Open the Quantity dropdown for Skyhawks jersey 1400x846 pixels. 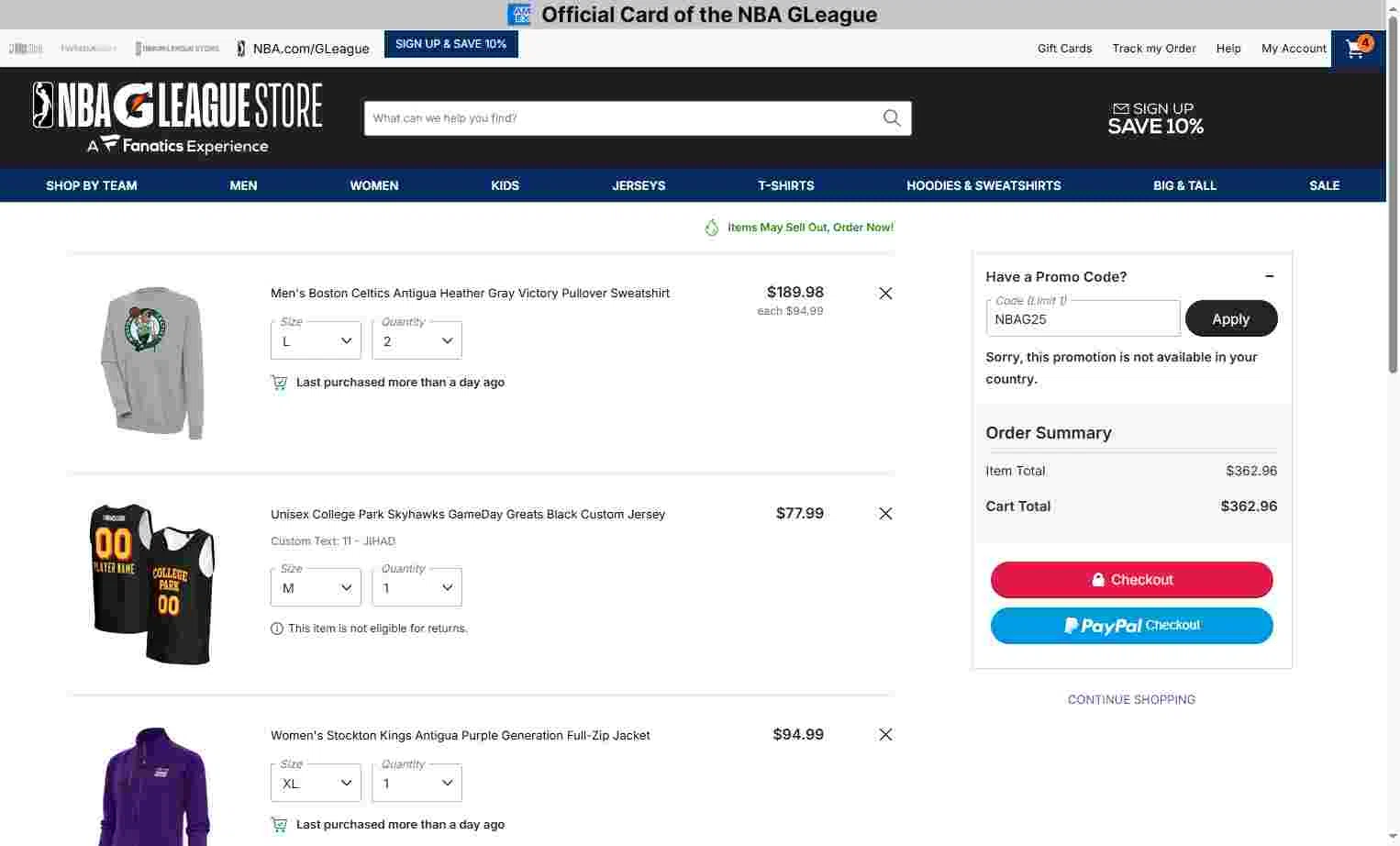coord(417,587)
